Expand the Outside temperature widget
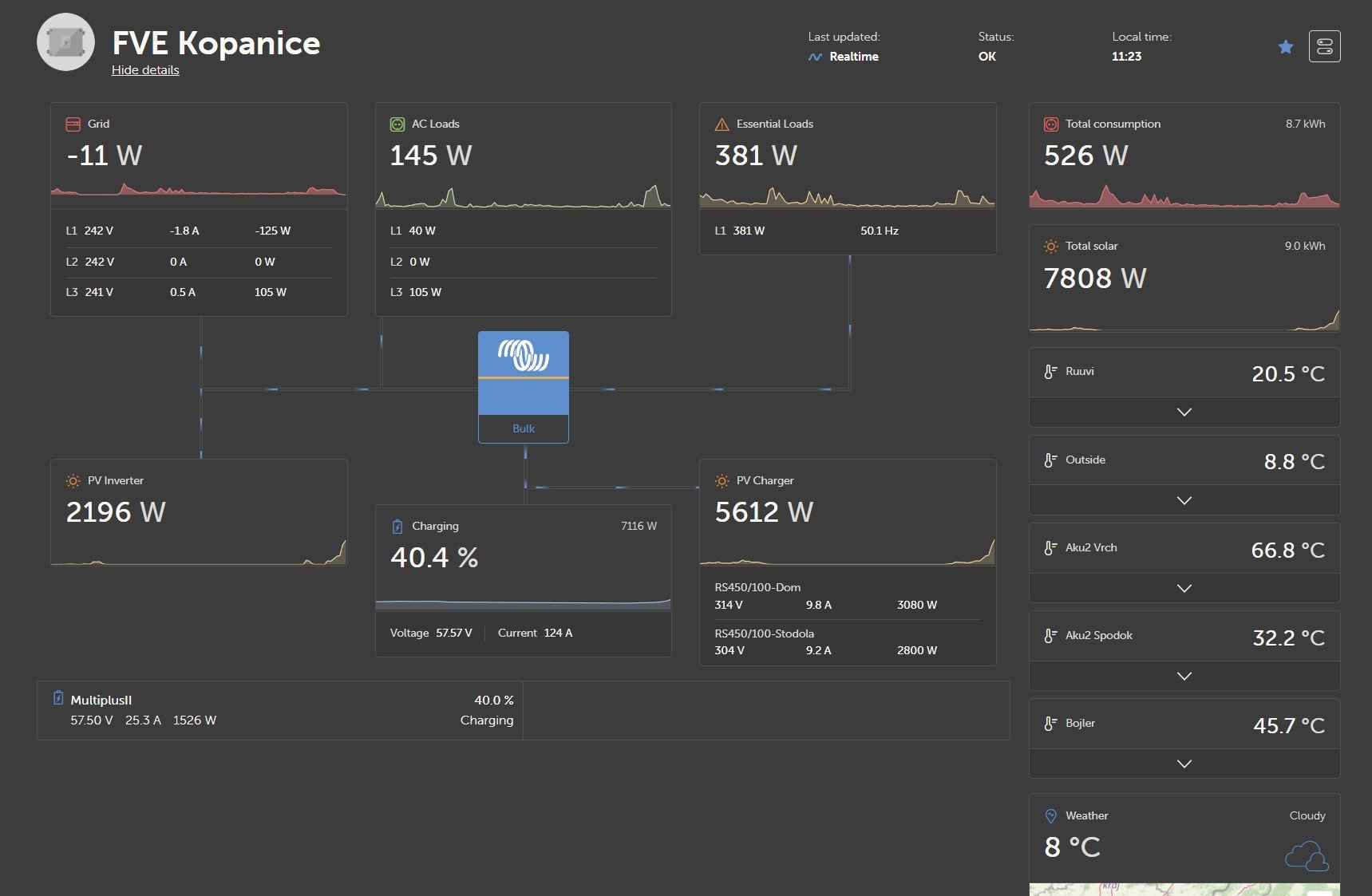The image size is (1372, 896). [1184, 500]
